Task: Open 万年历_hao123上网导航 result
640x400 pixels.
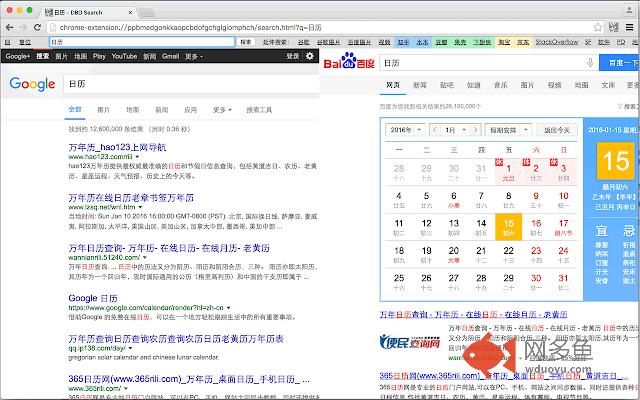Action: point(118,147)
